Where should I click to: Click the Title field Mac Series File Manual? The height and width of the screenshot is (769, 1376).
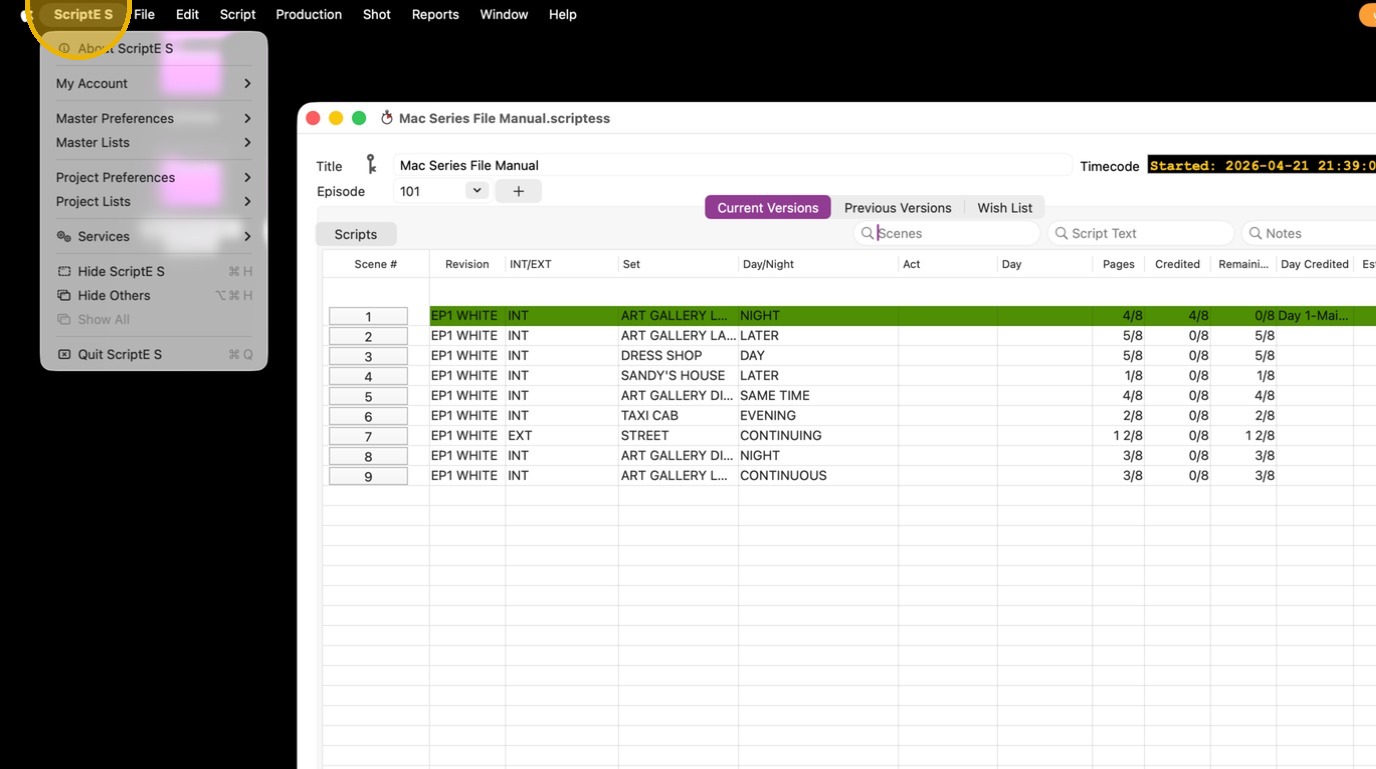click(x=731, y=165)
